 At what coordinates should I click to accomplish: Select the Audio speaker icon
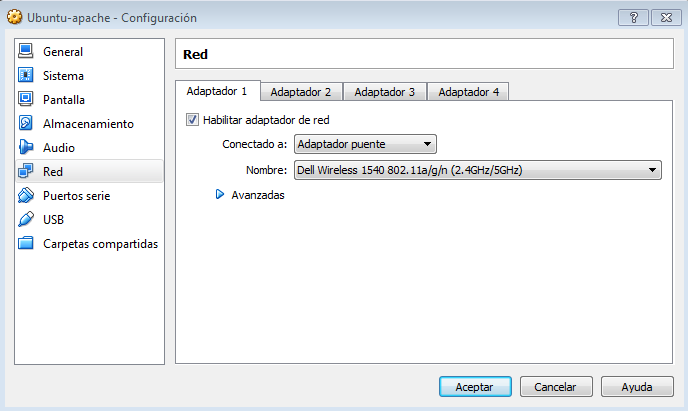tap(26, 148)
